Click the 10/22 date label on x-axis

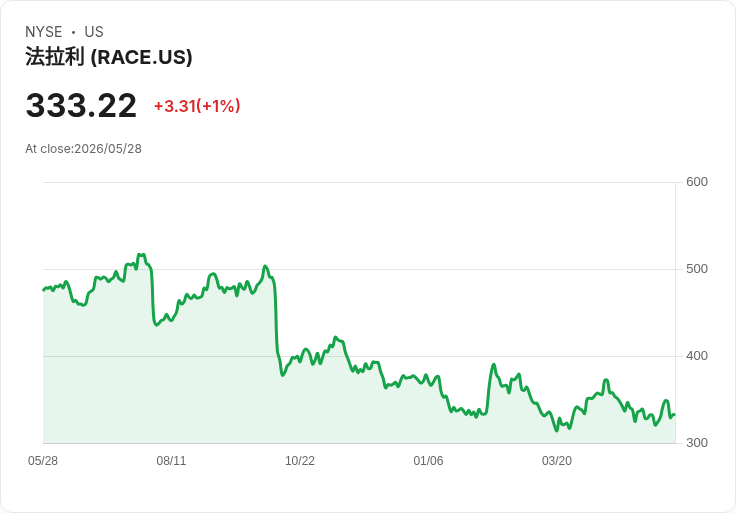(299, 460)
